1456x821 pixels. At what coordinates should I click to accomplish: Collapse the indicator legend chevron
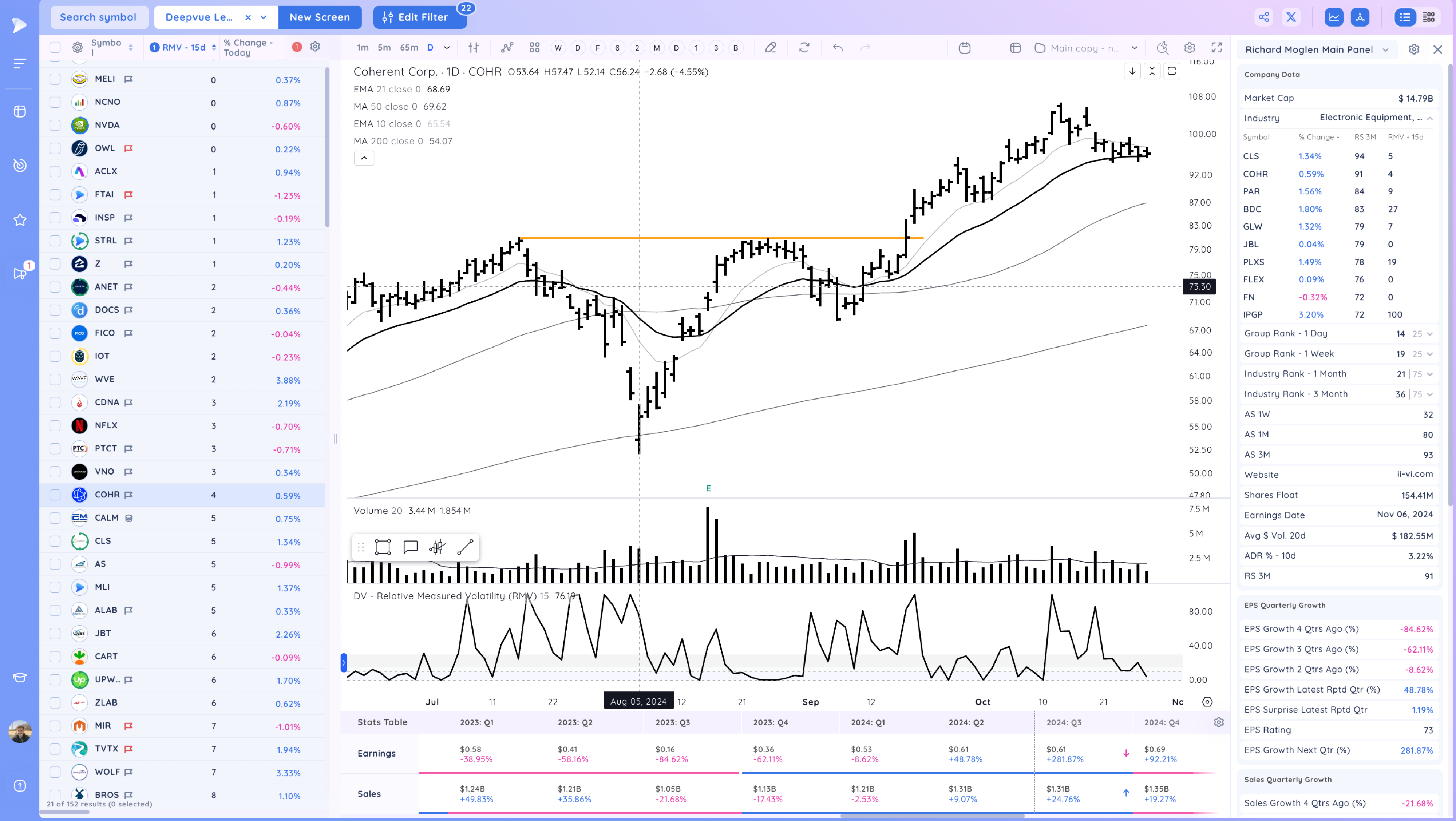coord(364,158)
